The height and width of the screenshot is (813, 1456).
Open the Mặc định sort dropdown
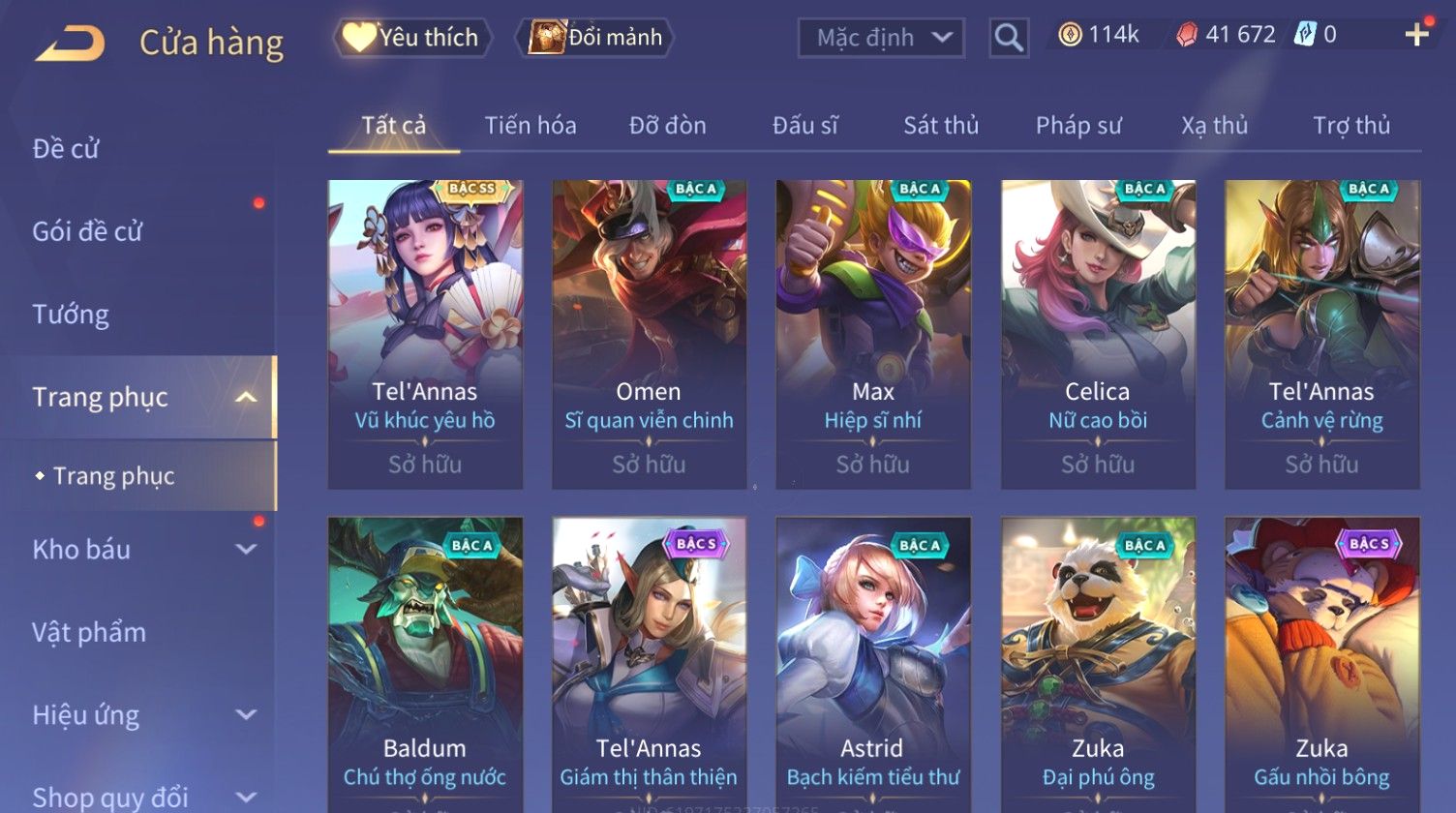[x=881, y=38]
